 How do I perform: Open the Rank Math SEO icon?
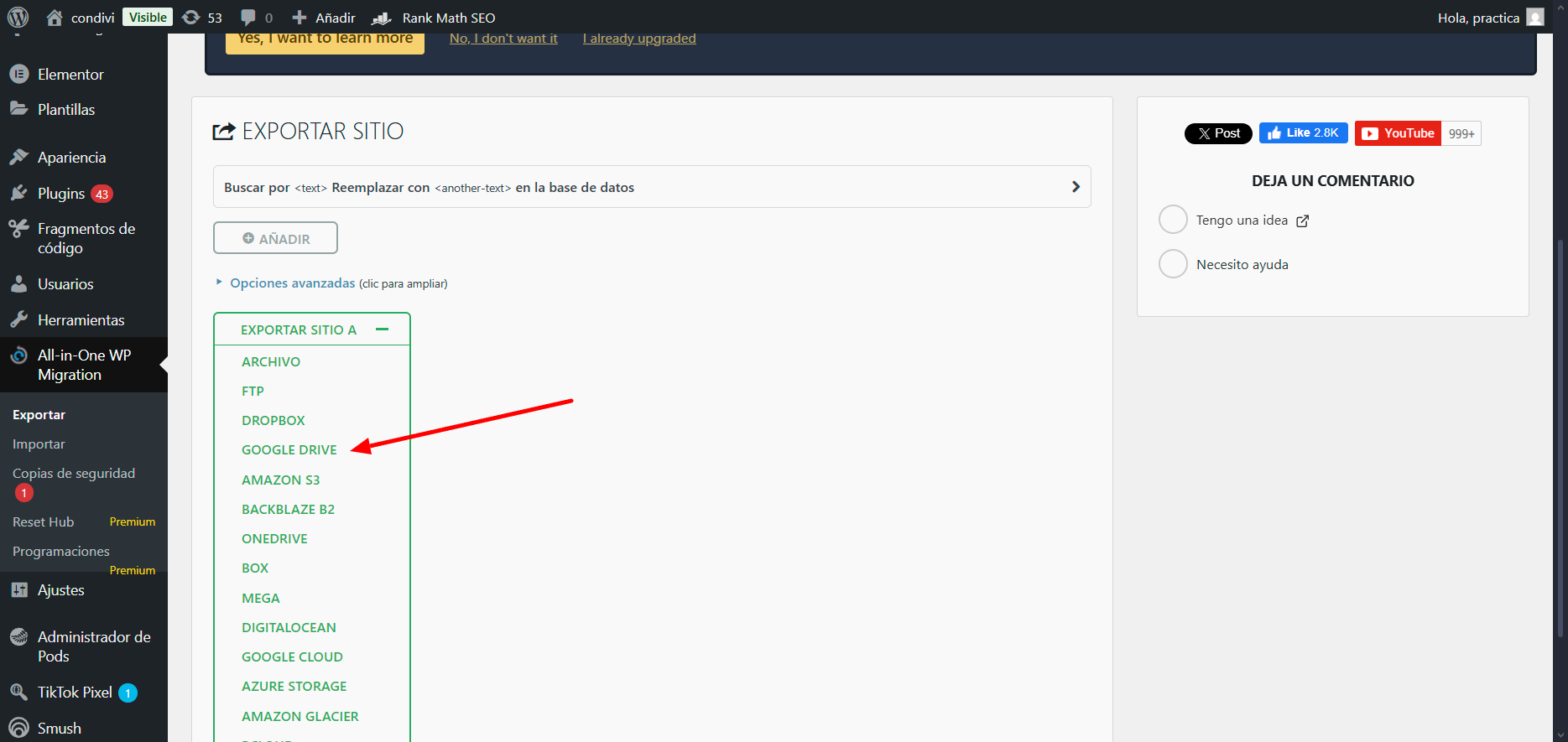pyautogui.click(x=382, y=18)
